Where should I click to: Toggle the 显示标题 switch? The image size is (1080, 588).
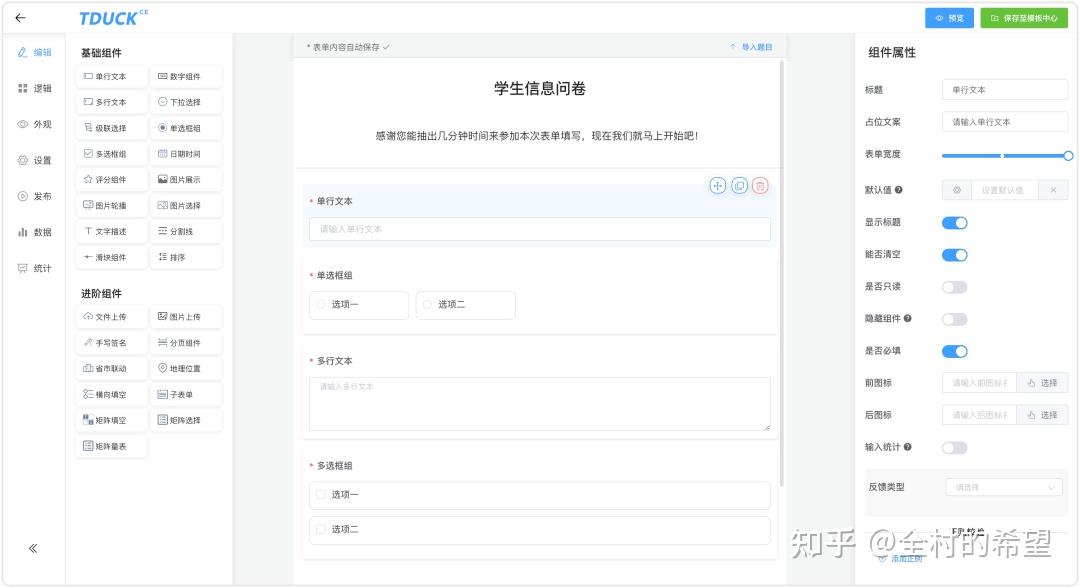pyautogui.click(x=955, y=222)
